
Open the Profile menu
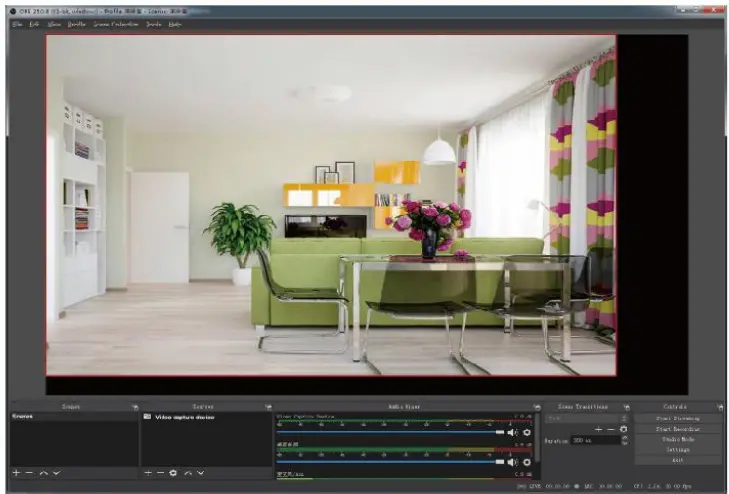(x=77, y=24)
